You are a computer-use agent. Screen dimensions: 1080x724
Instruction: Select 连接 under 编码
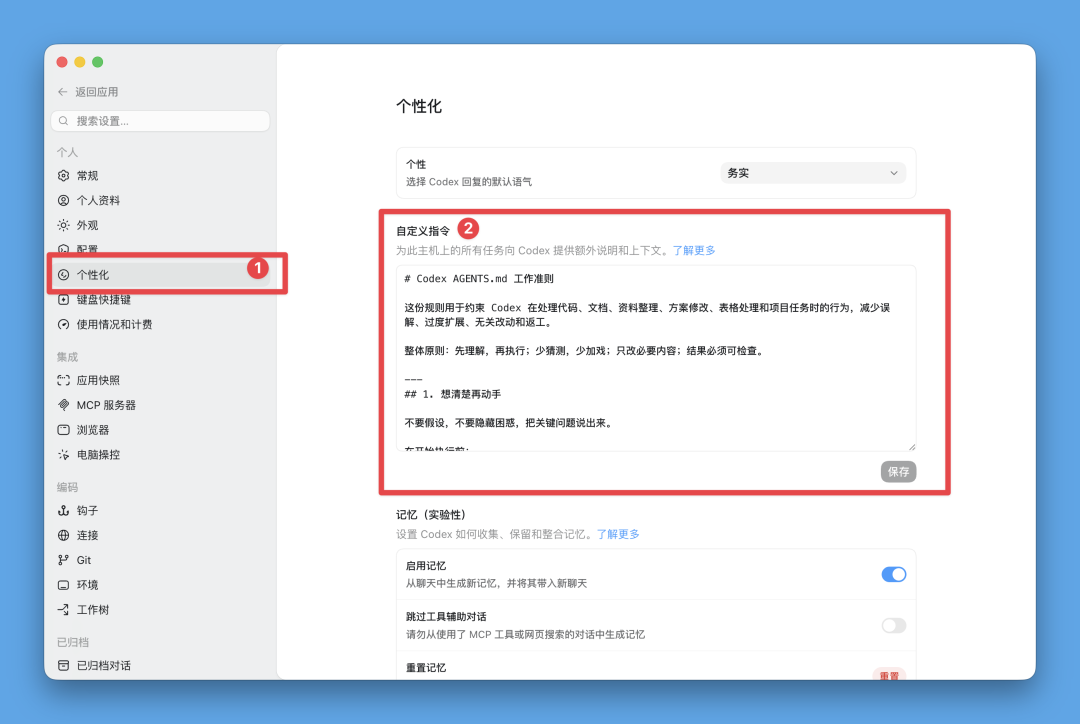point(160,535)
